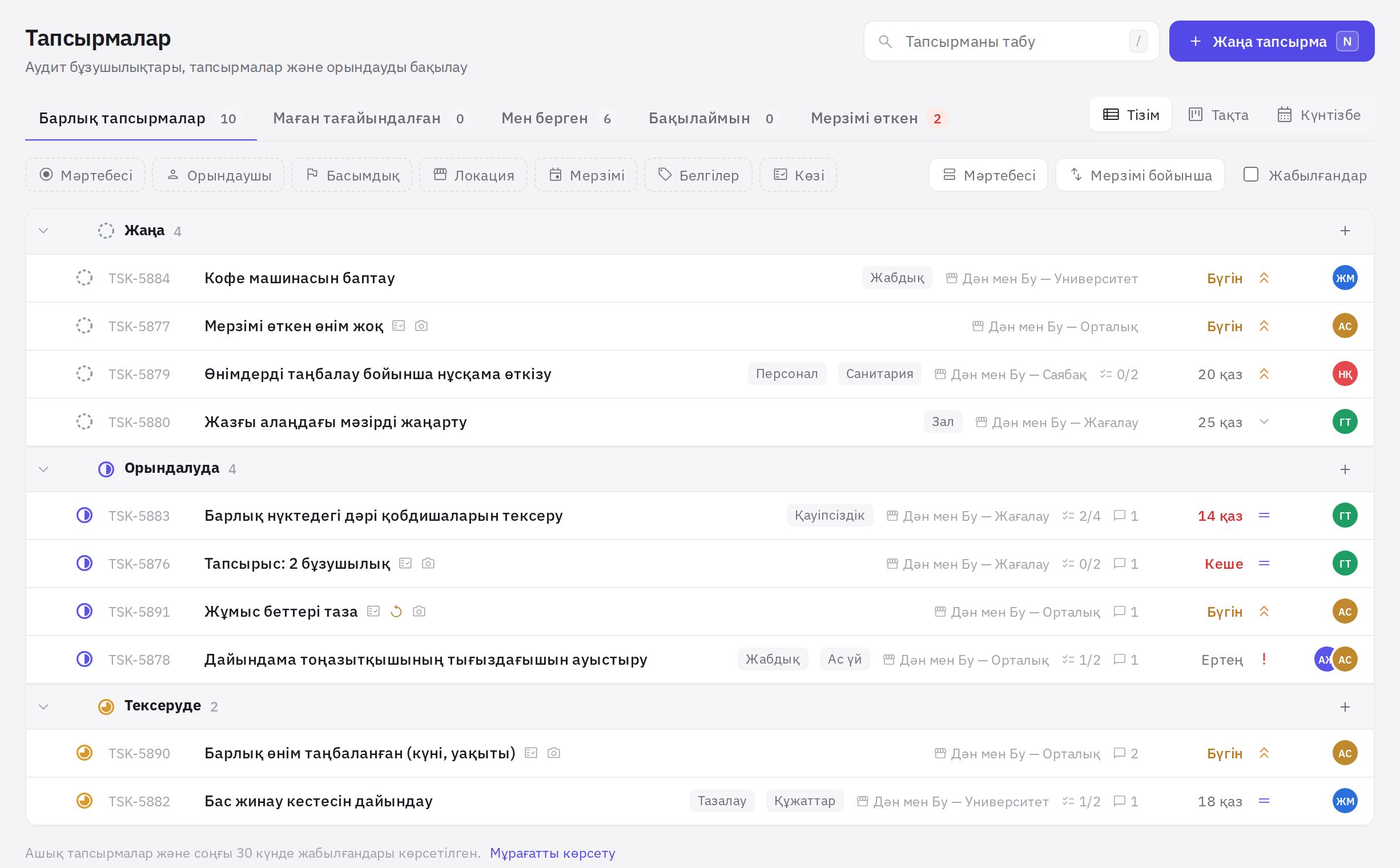Click status circle icon of TSK-5884

coord(85,278)
